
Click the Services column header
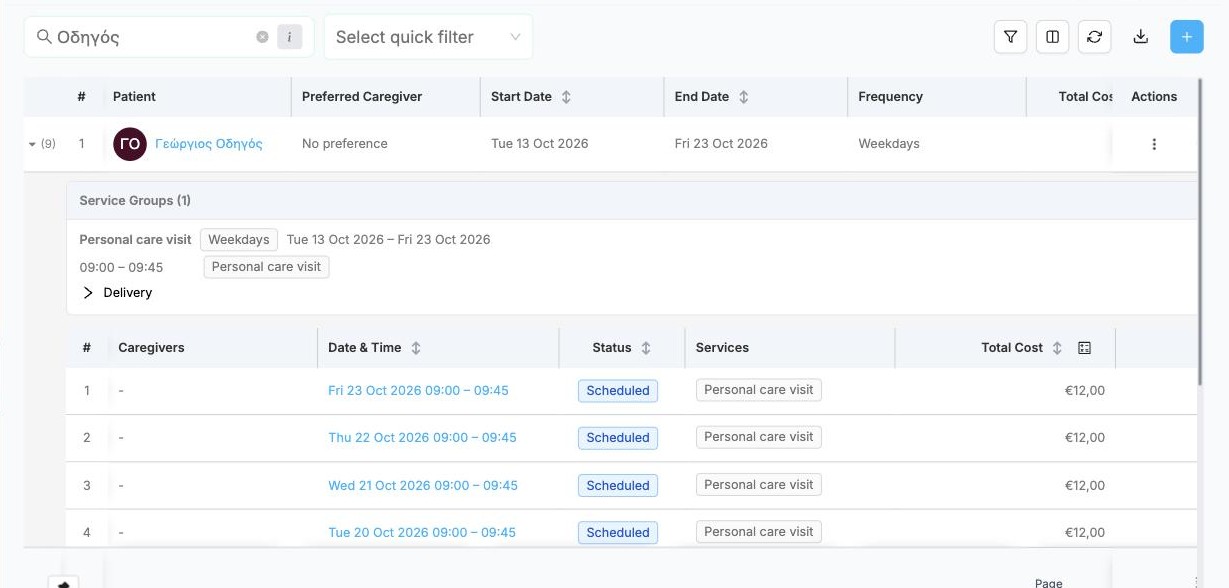722,348
